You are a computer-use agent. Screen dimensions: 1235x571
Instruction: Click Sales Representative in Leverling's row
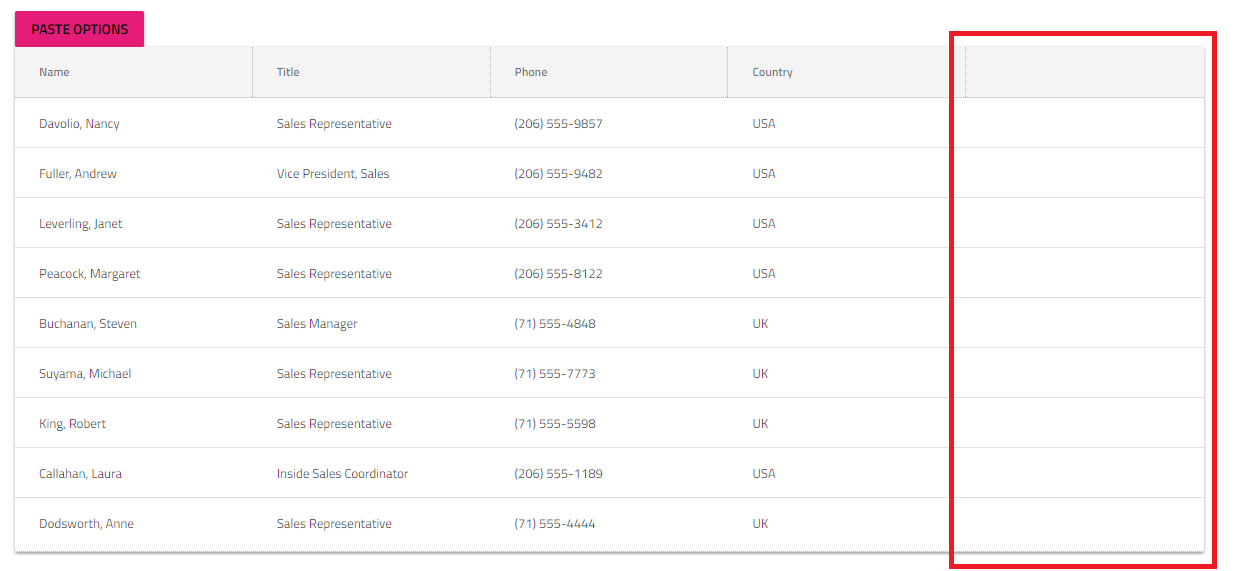point(334,224)
